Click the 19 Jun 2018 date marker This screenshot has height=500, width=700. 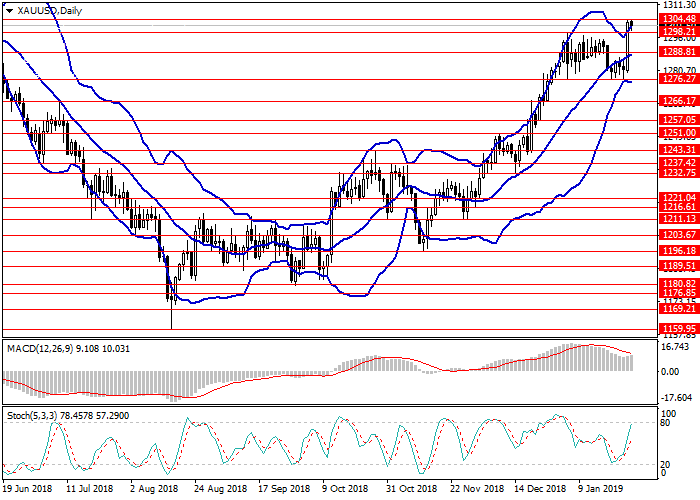click(29, 490)
